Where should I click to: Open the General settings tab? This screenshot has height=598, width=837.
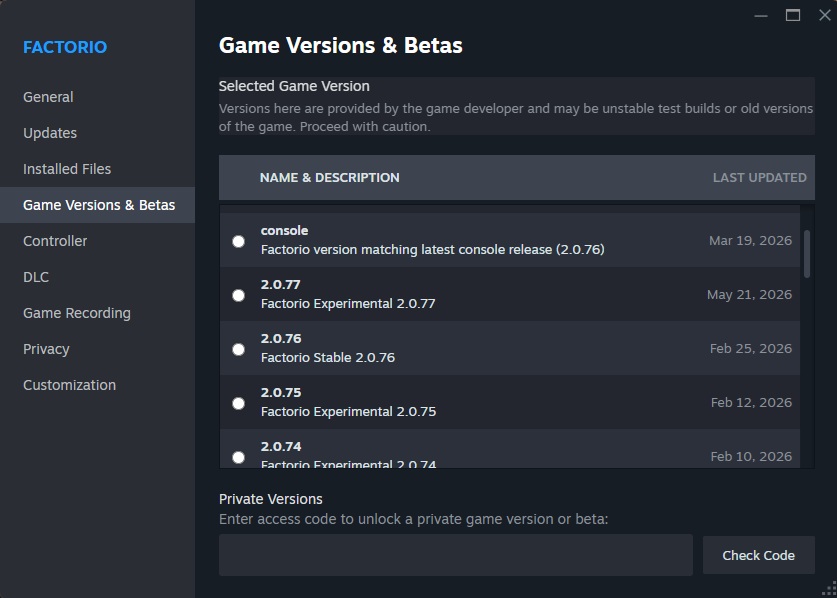(97, 97)
